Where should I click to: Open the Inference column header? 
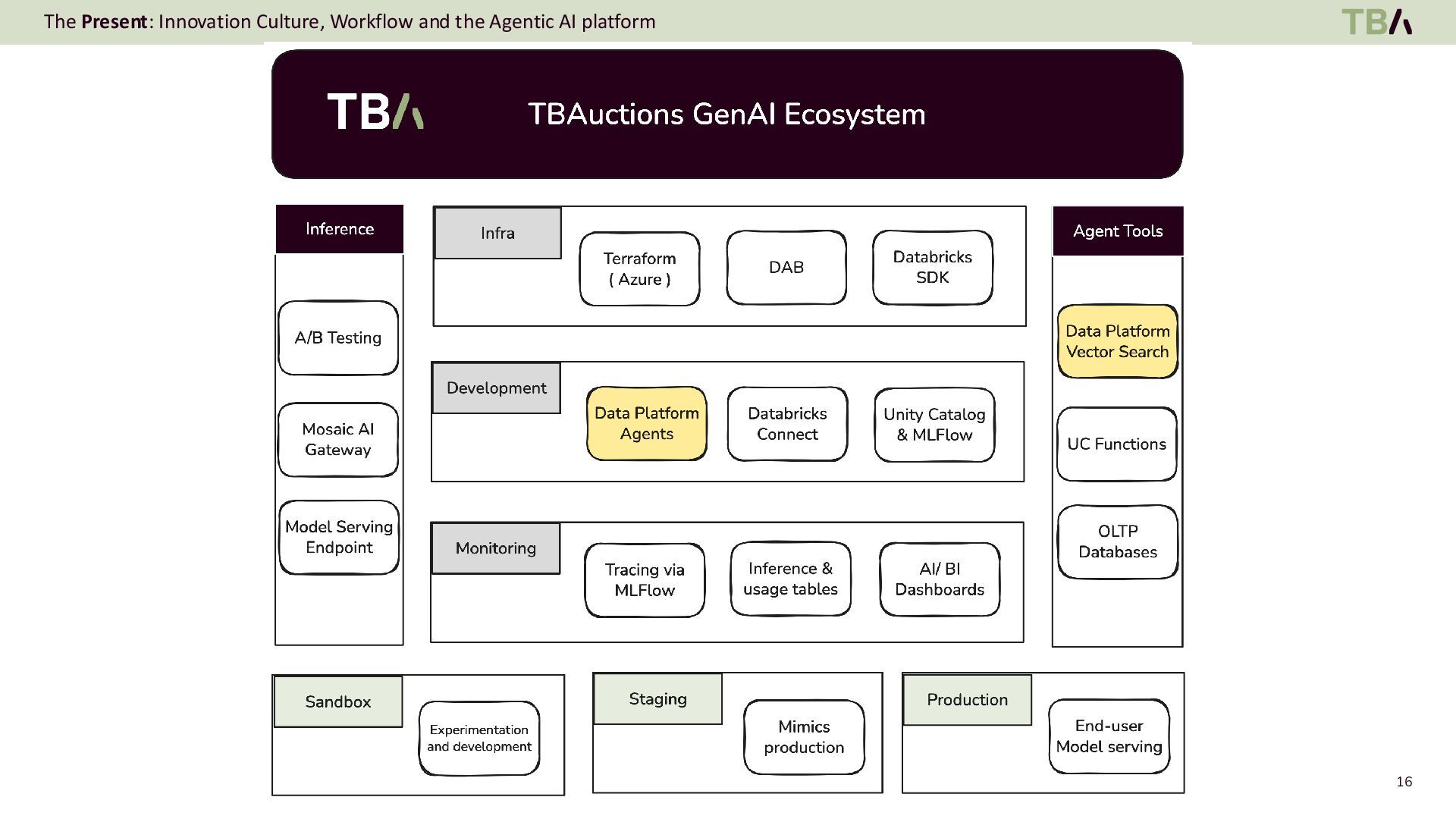point(339,229)
